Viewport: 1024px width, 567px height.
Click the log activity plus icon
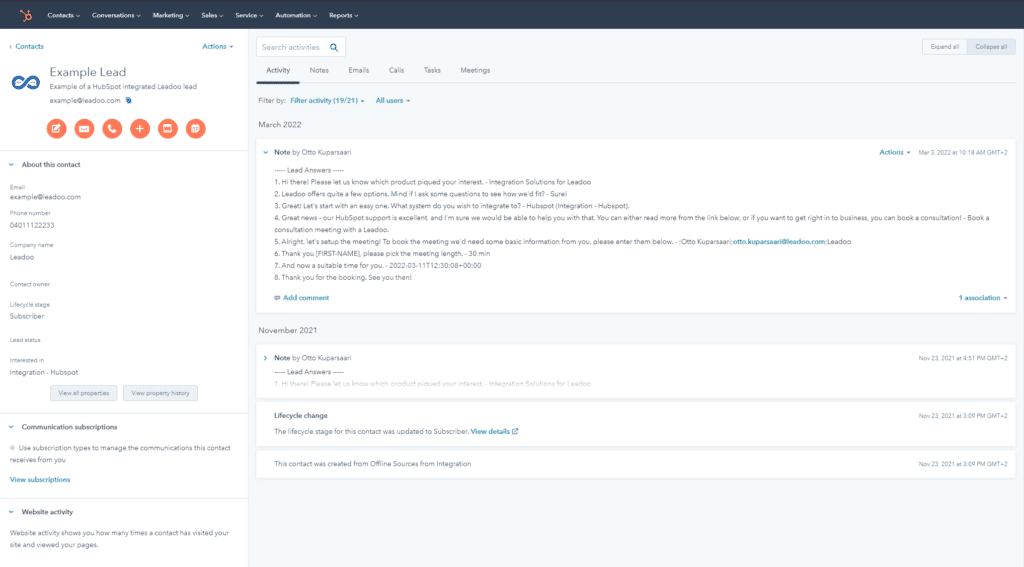pyautogui.click(x=140, y=129)
